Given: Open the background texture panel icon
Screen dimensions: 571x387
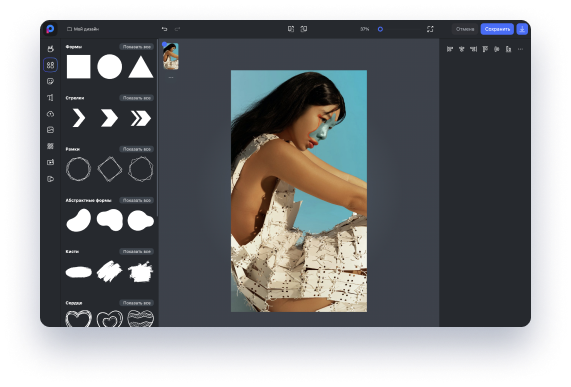Looking at the screenshot, I should pyautogui.click(x=50, y=146).
